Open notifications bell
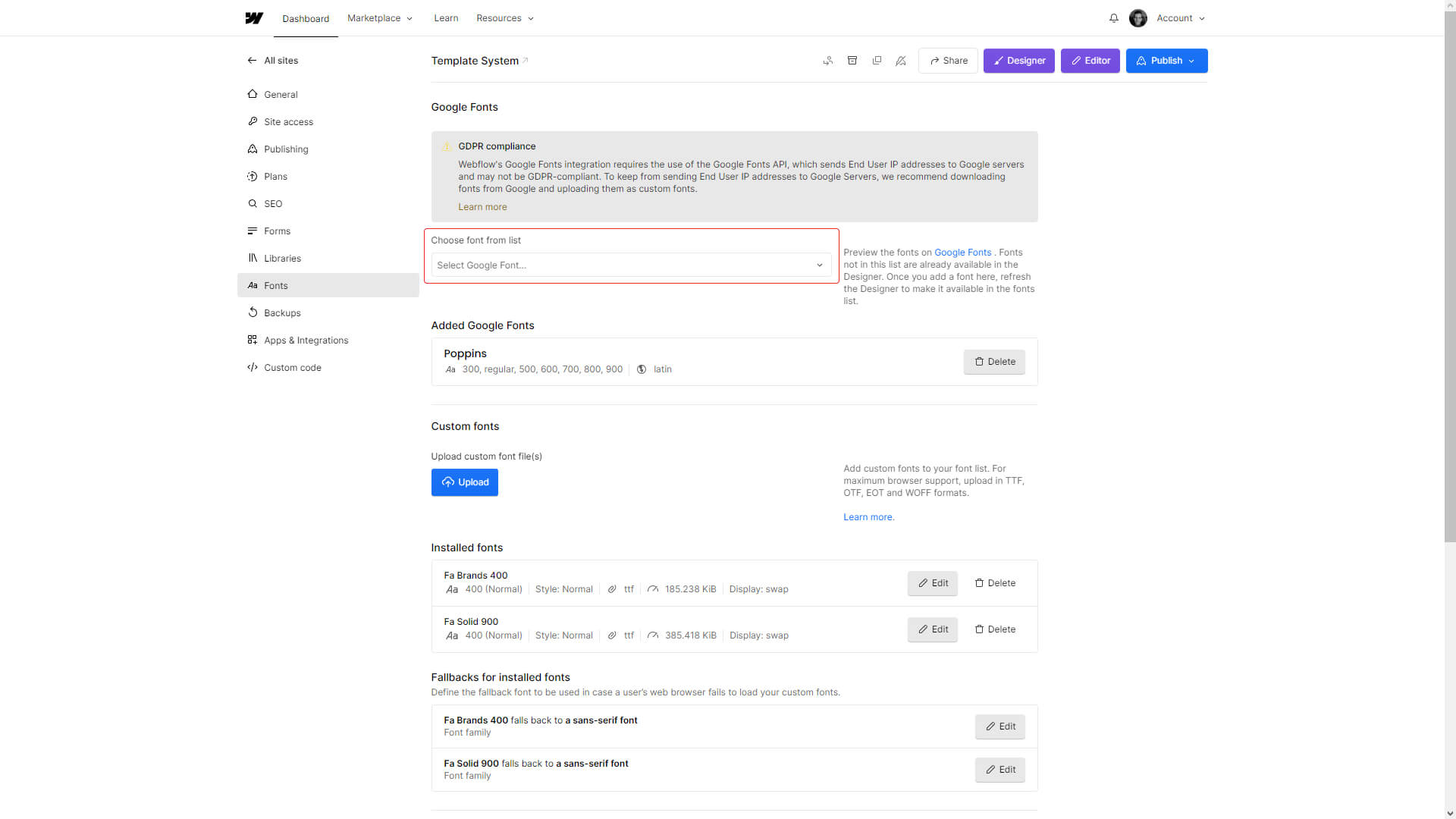Image resolution: width=1456 pixels, height=819 pixels. tap(1113, 18)
